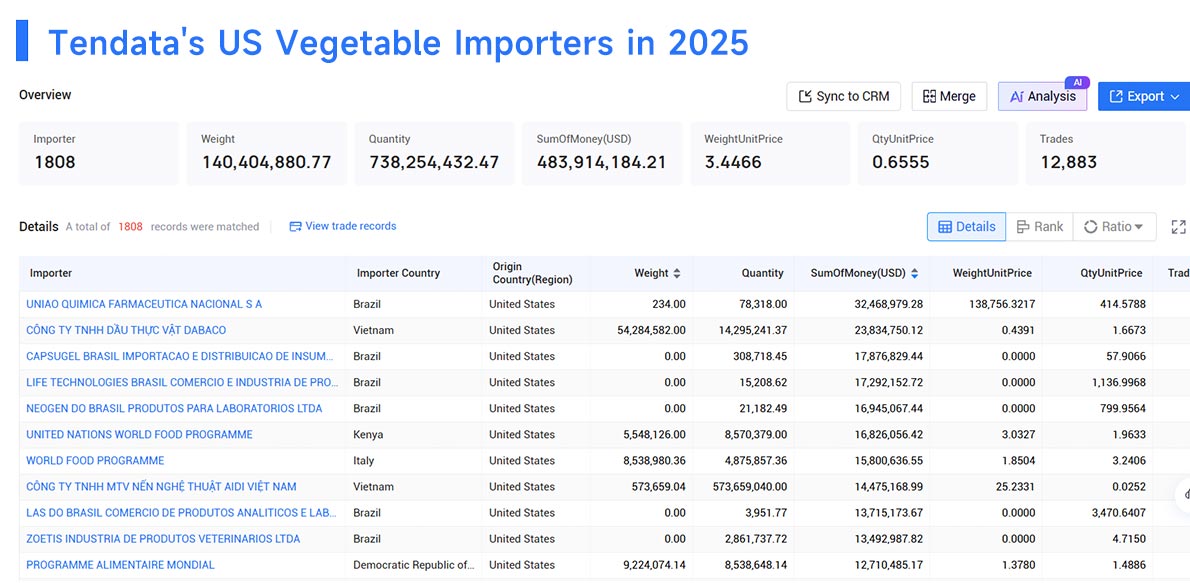The width and height of the screenshot is (1190, 583).
Task: Open CAPSUGEL BRASIL IMPORTACAO importer link
Action: (180, 356)
